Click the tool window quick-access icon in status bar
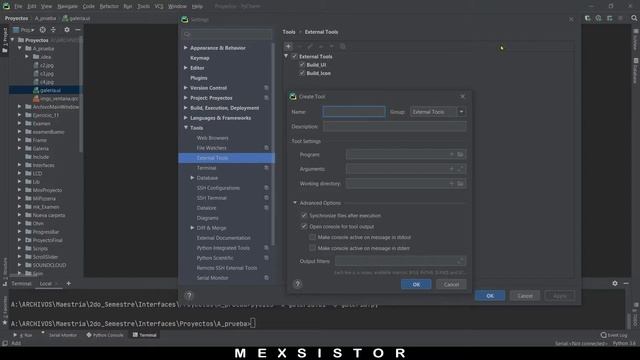Screen dimensions: 640x360 click(x=5, y=343)
